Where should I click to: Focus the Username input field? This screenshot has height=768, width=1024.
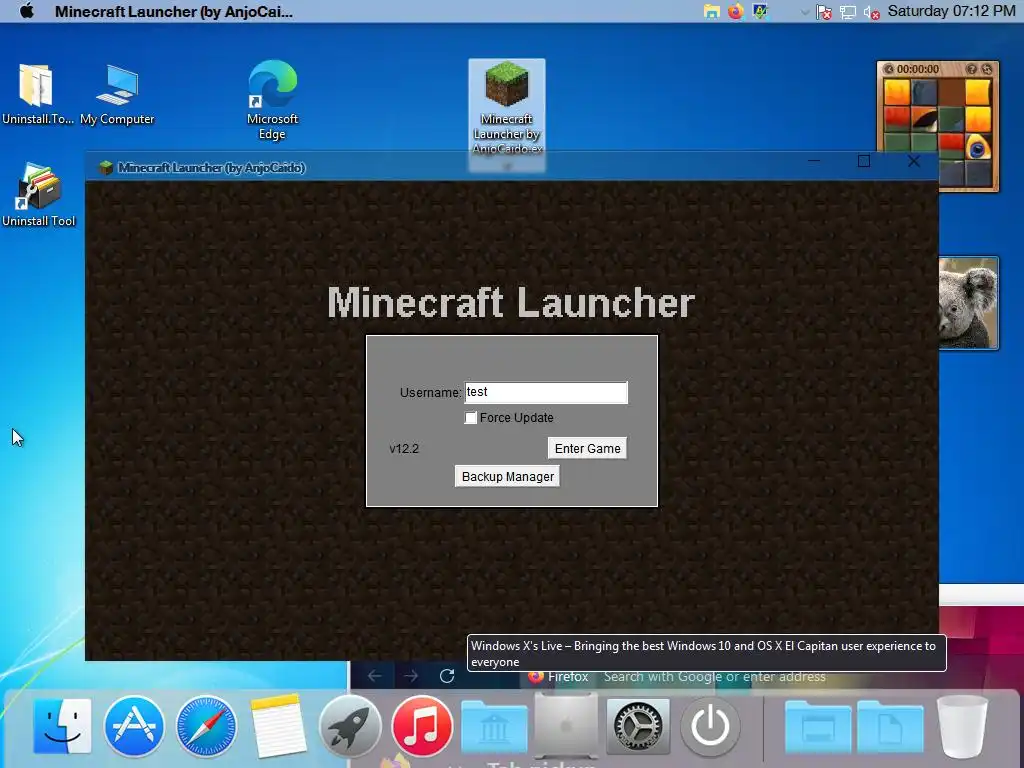point(546,392)
